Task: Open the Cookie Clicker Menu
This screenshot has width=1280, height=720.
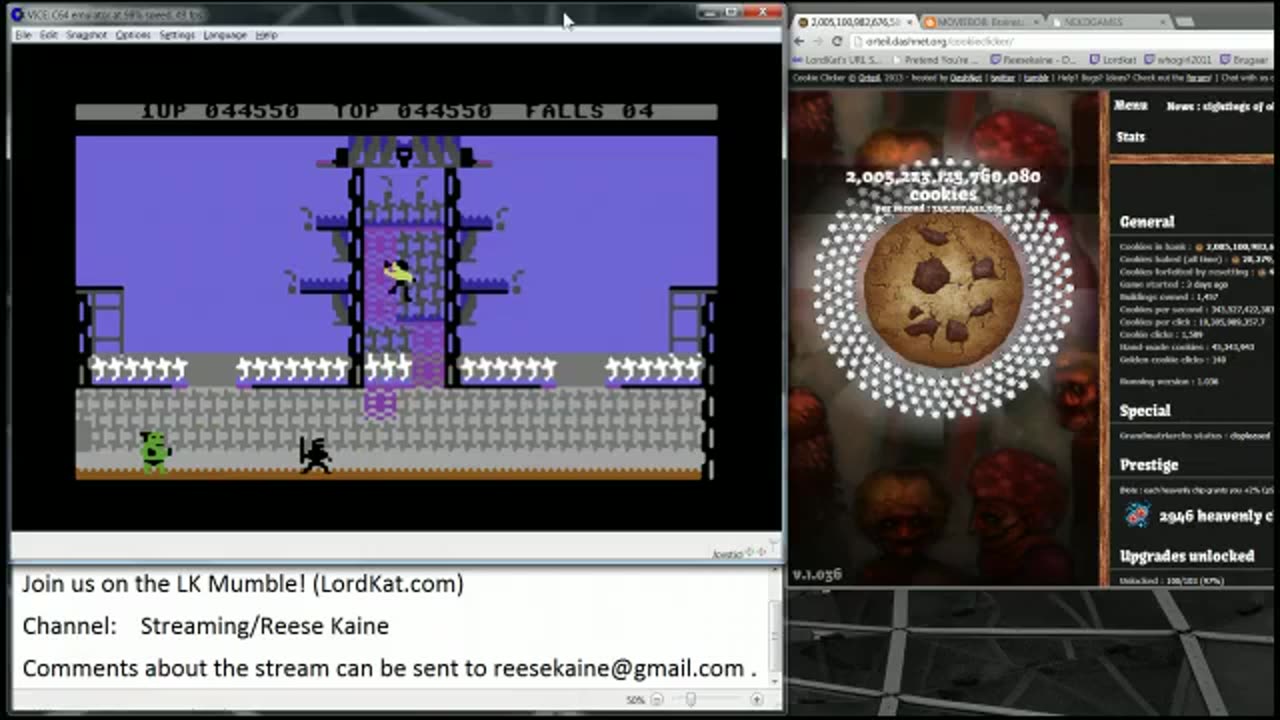Action: (1131, 105)
